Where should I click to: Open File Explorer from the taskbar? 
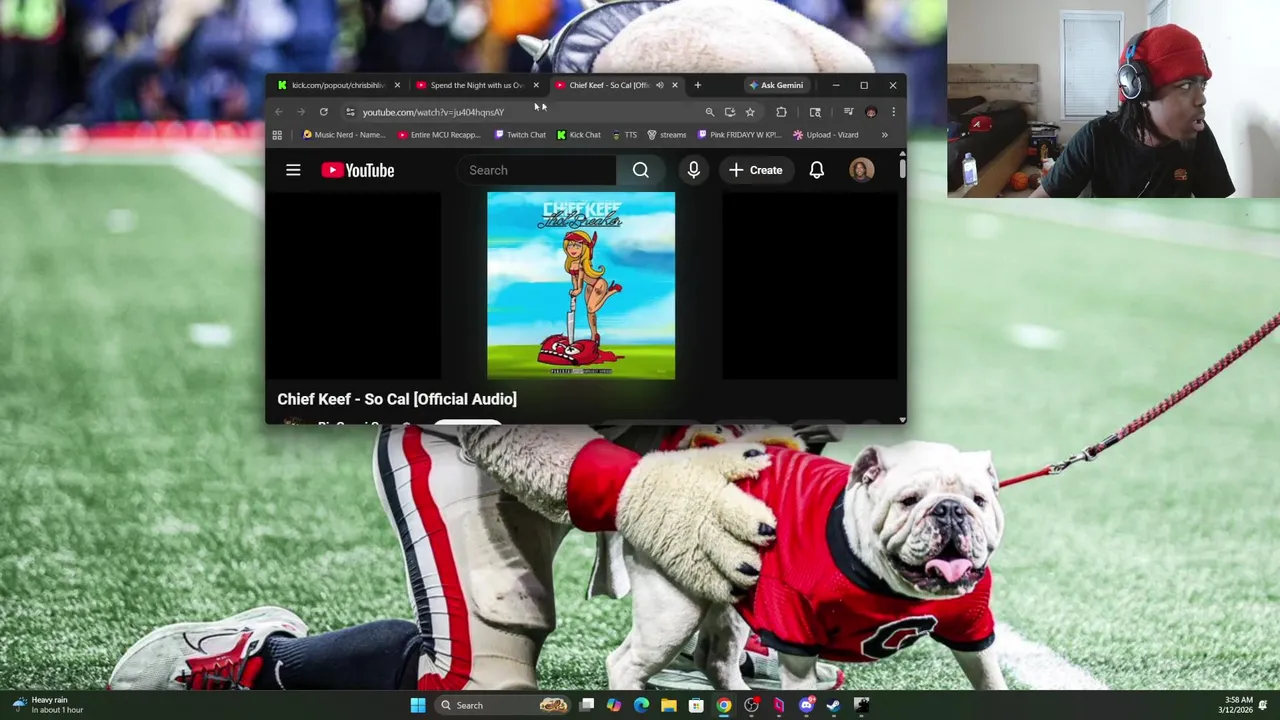click(668, 705)
